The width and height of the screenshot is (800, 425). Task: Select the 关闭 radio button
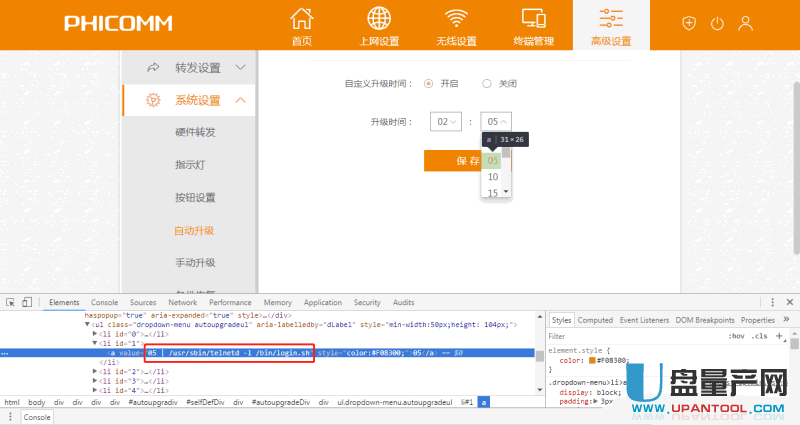[x=487, y=84]
